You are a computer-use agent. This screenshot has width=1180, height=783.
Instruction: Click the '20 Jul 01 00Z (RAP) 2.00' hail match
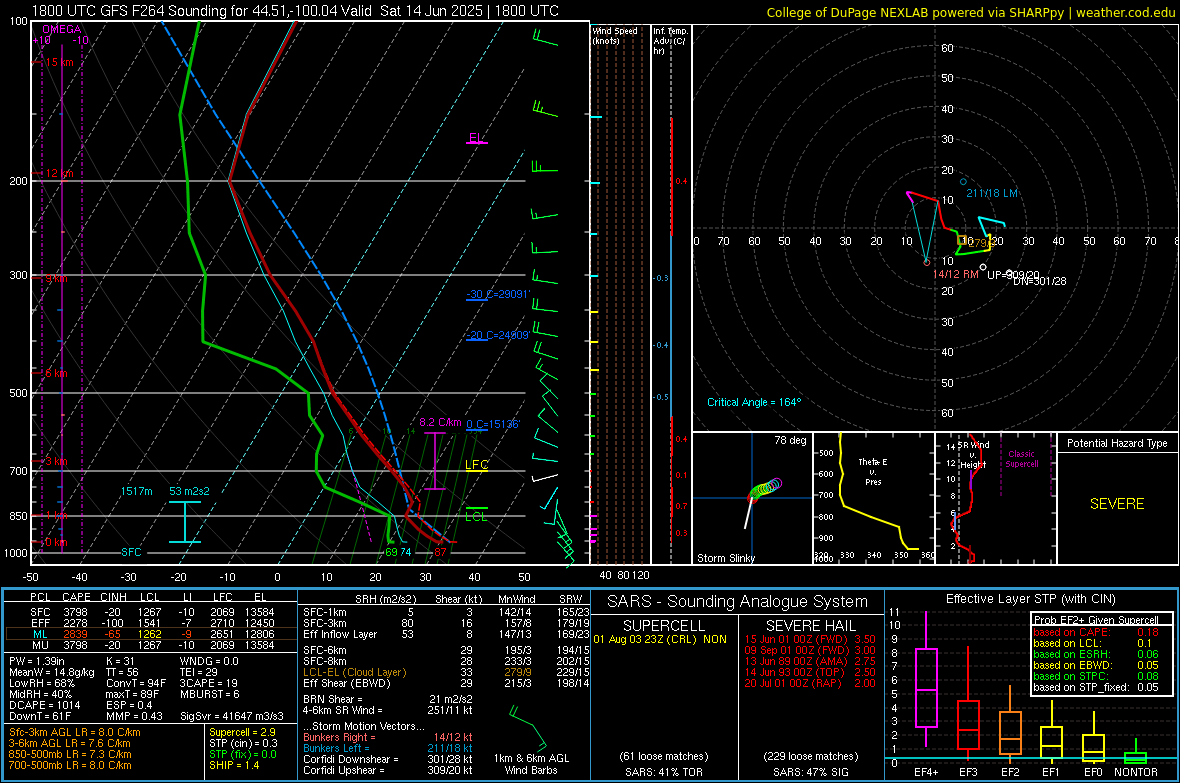point(810,683)
